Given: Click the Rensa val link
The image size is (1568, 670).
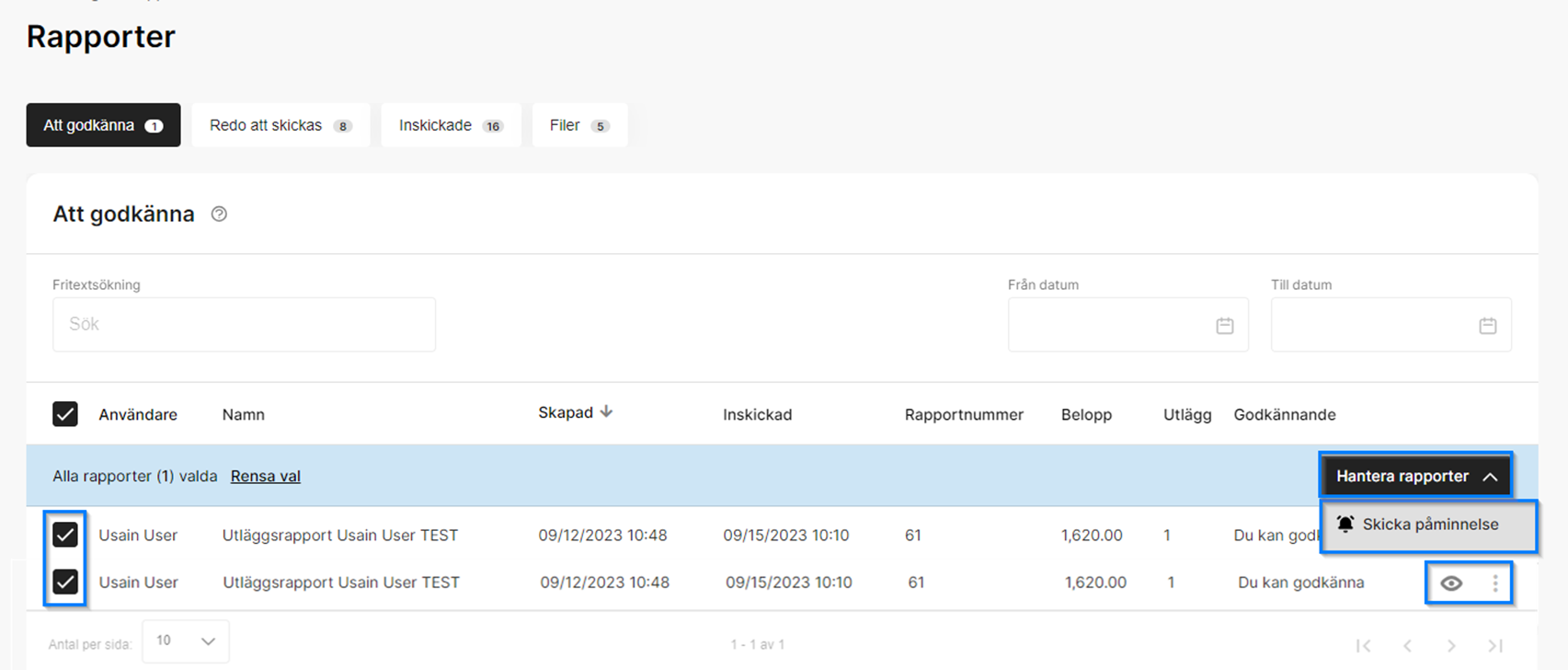Looking at the screenshot, I should (265, 477).
